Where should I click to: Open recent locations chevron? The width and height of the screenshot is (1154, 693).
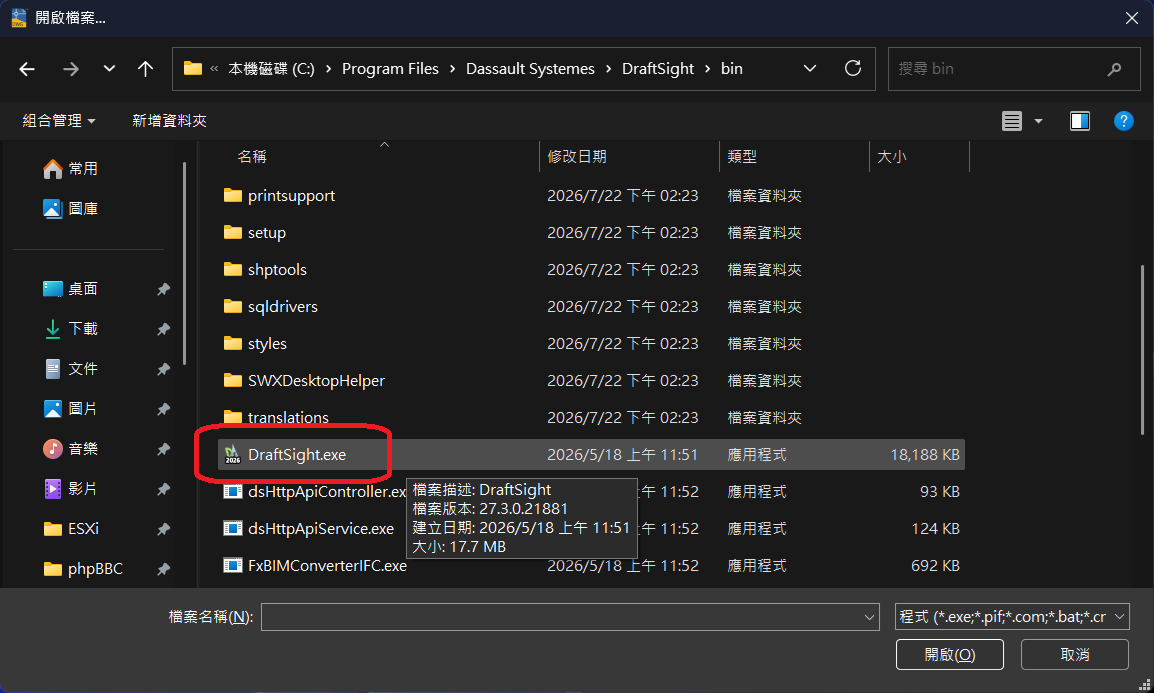[x=109, y=68]
